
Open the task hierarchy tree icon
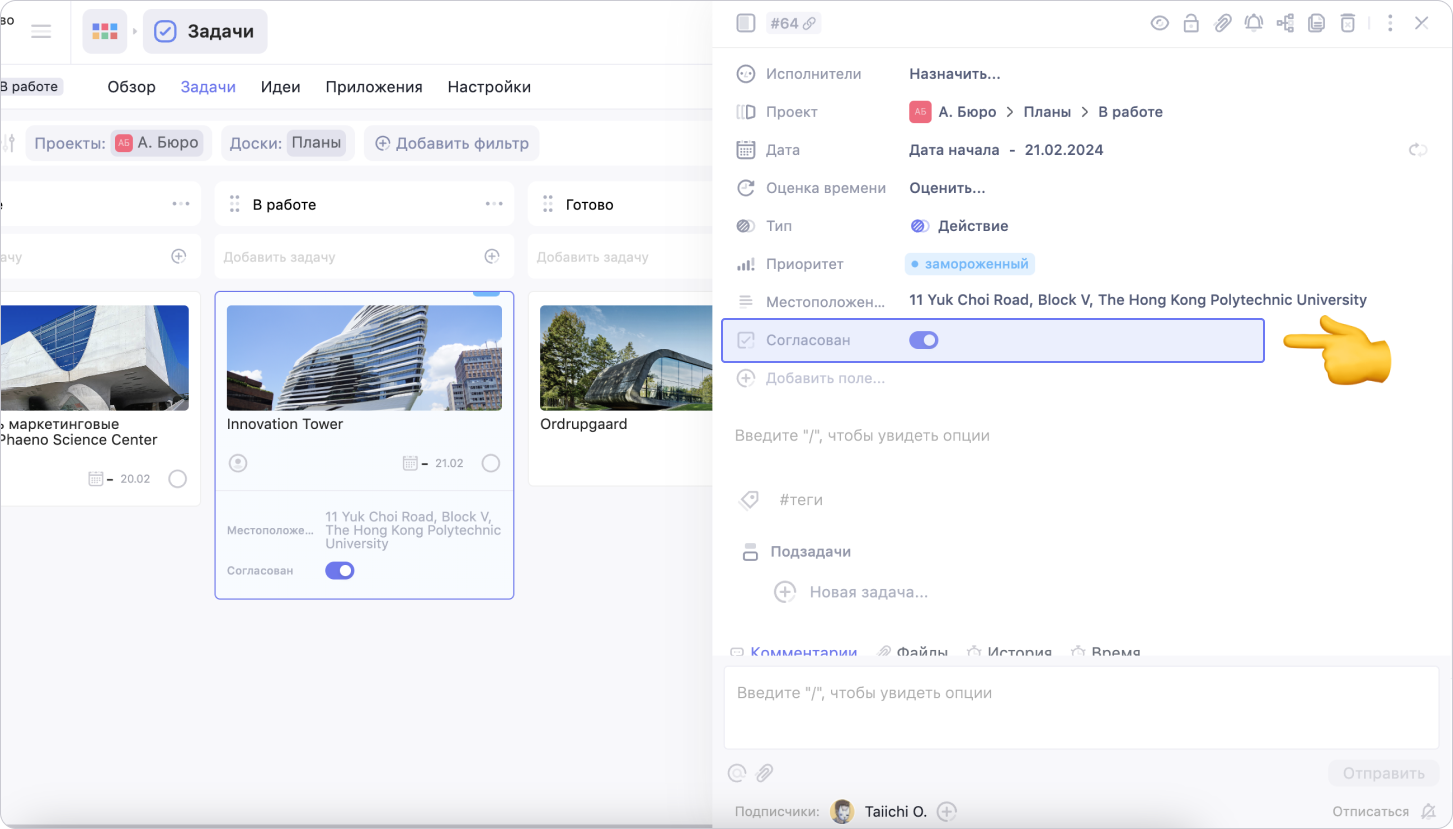(1285, 23)
